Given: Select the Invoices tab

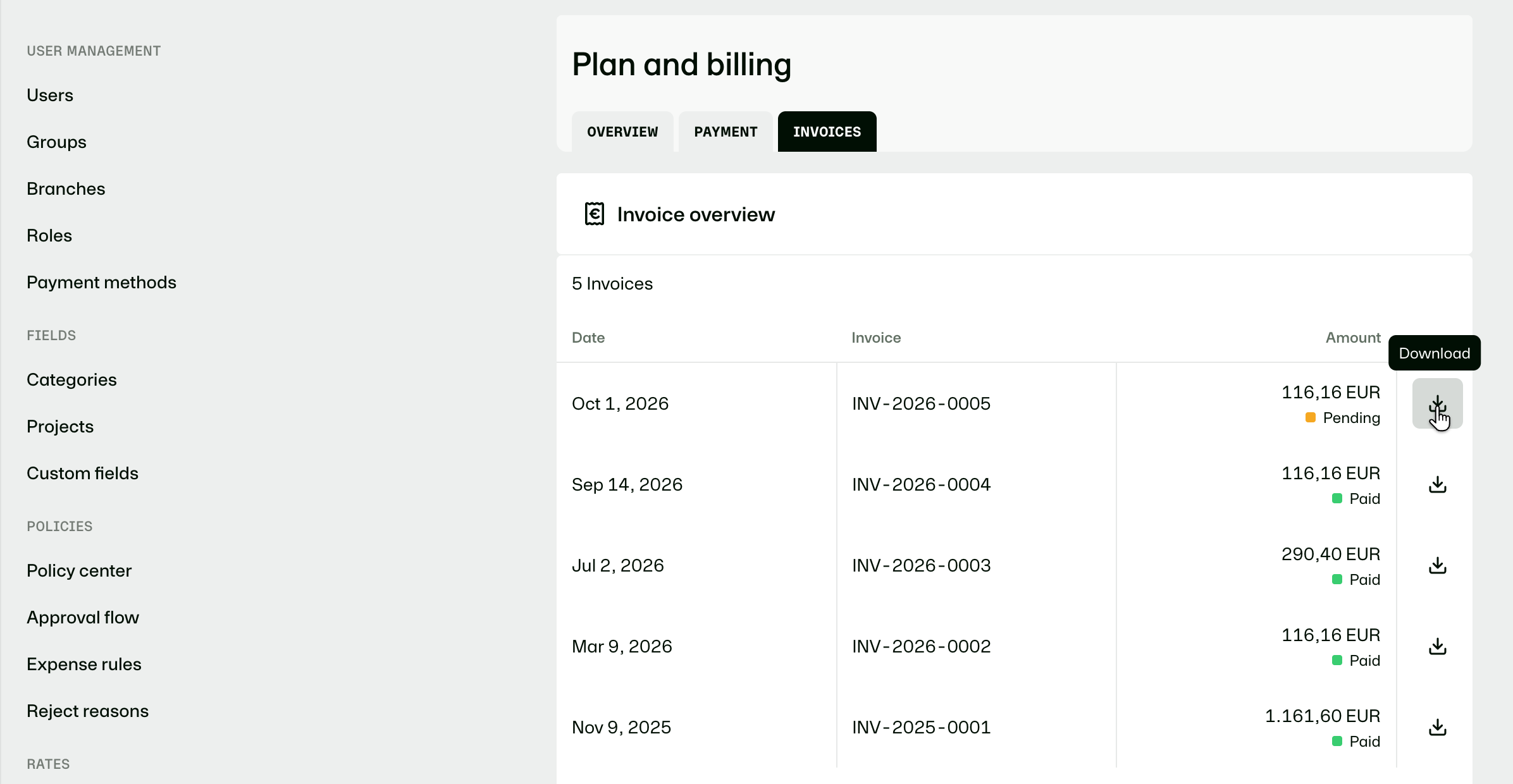Looking at the screenshot, I should (827, 132).
